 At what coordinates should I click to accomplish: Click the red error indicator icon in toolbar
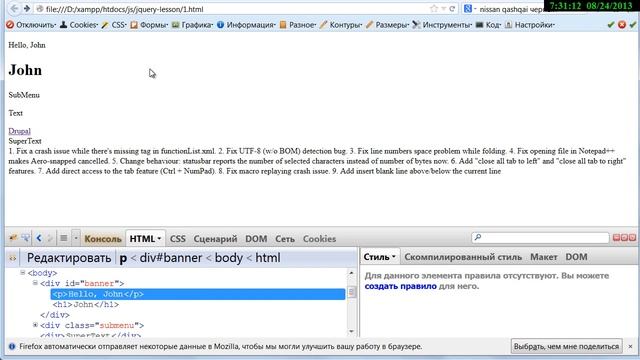(x=622, y=25)
